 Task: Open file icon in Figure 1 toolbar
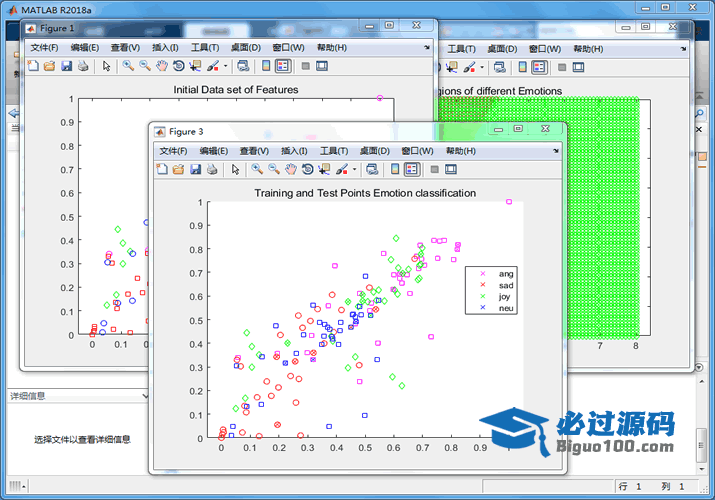[49, 66]
